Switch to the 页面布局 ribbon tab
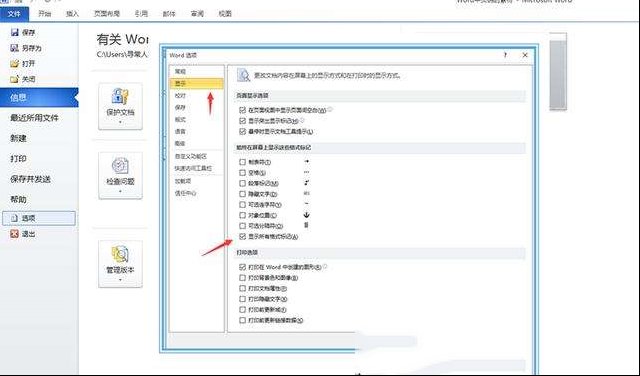Screen dimensions: 640x376 click(x=107, y=13)
